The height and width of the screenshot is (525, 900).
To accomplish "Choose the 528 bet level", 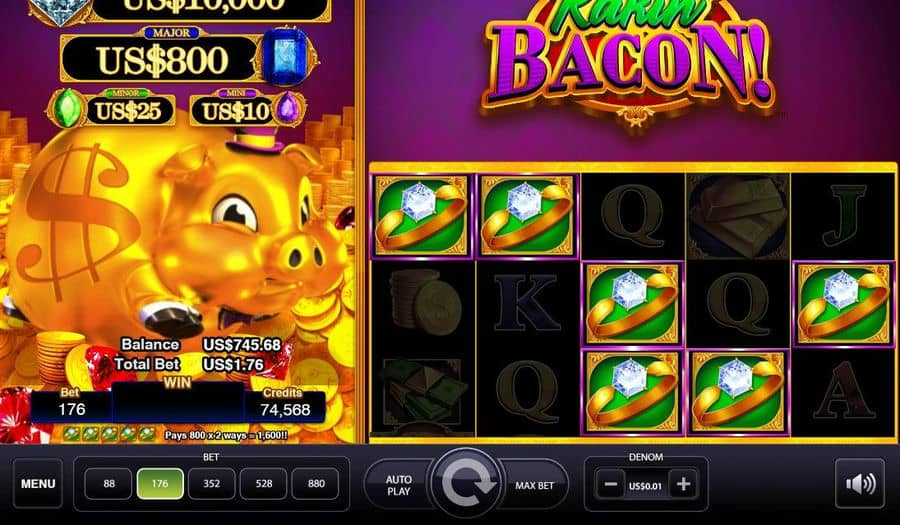I will pyautogui.click(x=263, y=484).
